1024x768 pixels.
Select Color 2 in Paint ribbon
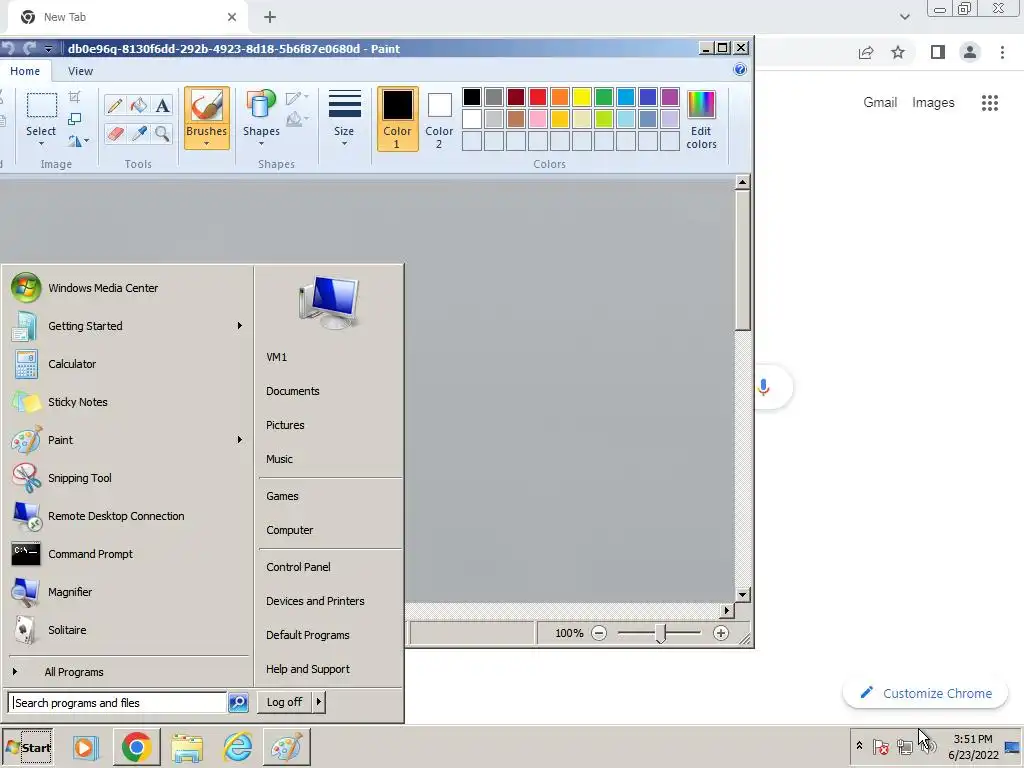[439, 119]
